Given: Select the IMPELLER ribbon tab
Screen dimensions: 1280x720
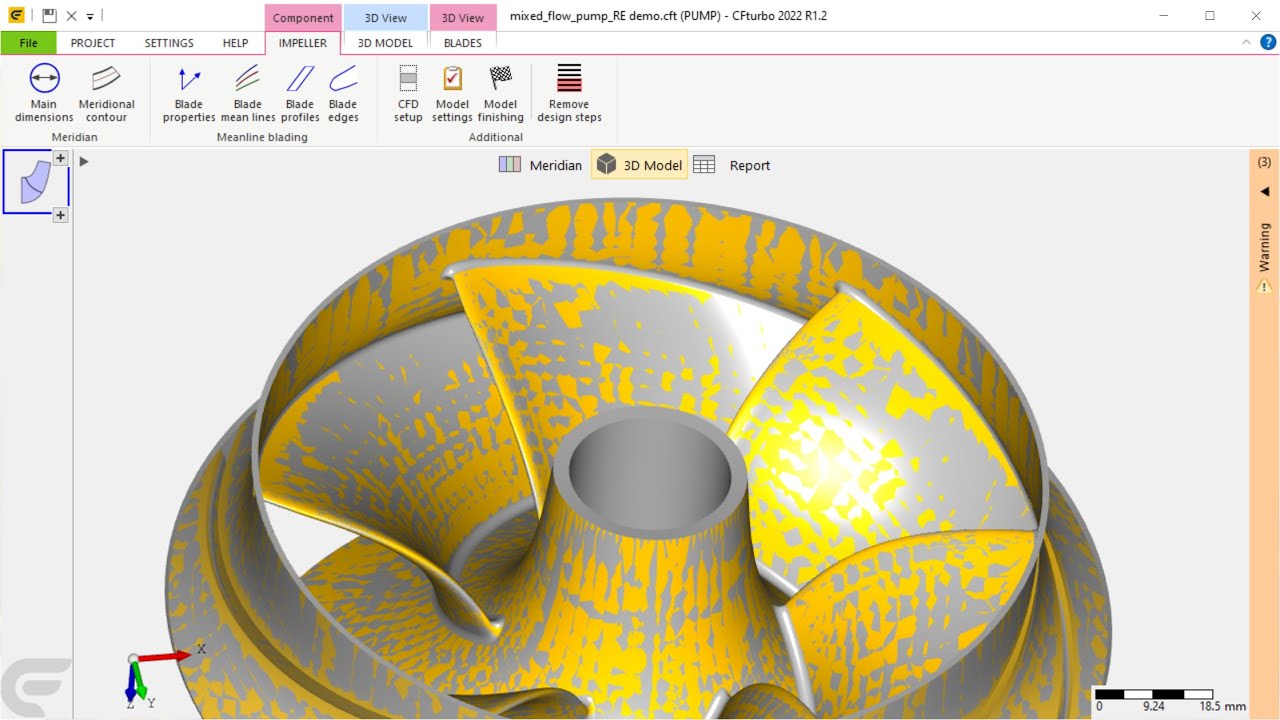Looking at the screenshot, I should 302,43.
